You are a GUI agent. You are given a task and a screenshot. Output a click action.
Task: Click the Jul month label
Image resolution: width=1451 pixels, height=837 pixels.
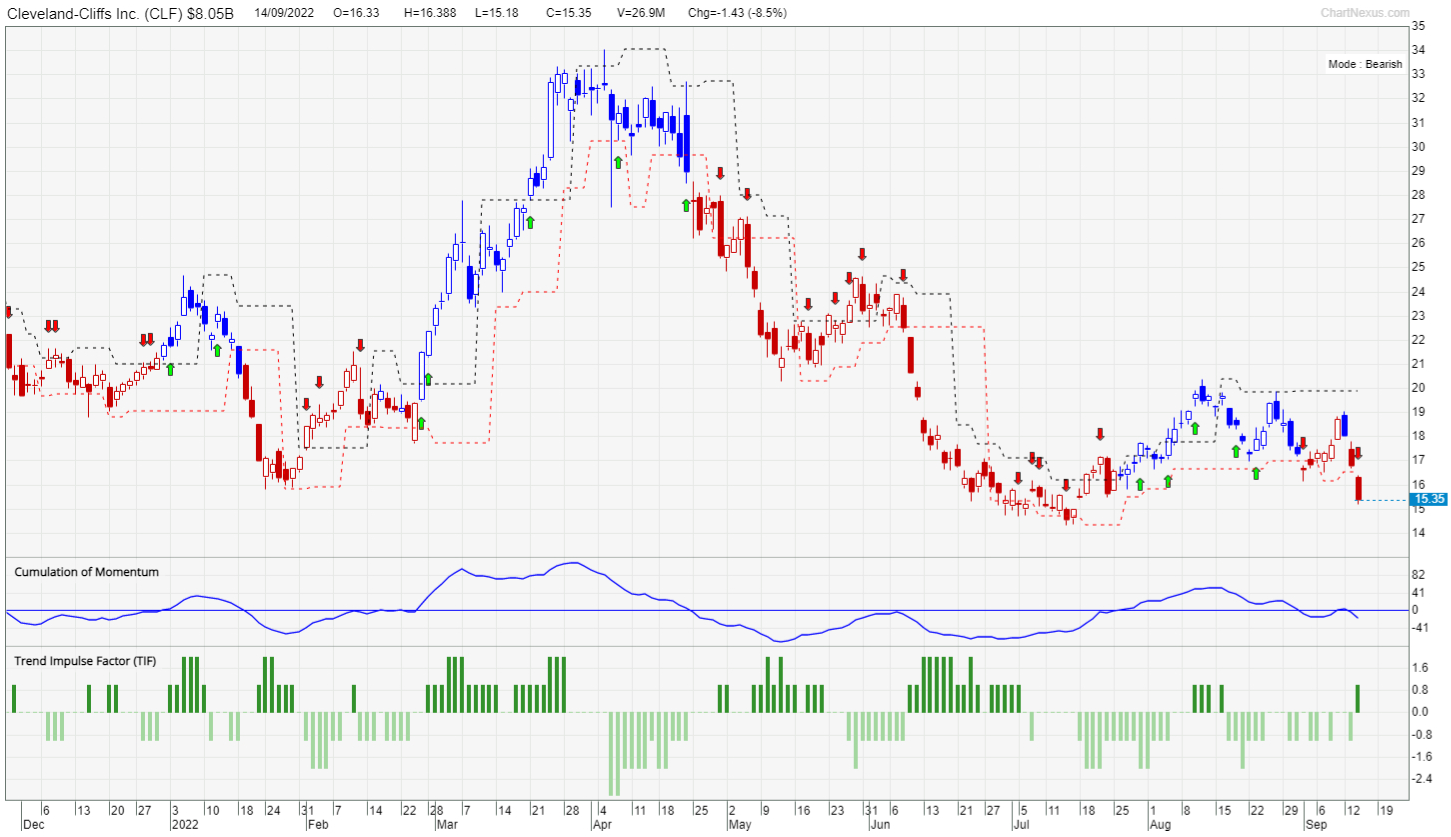pos(1021,826)
